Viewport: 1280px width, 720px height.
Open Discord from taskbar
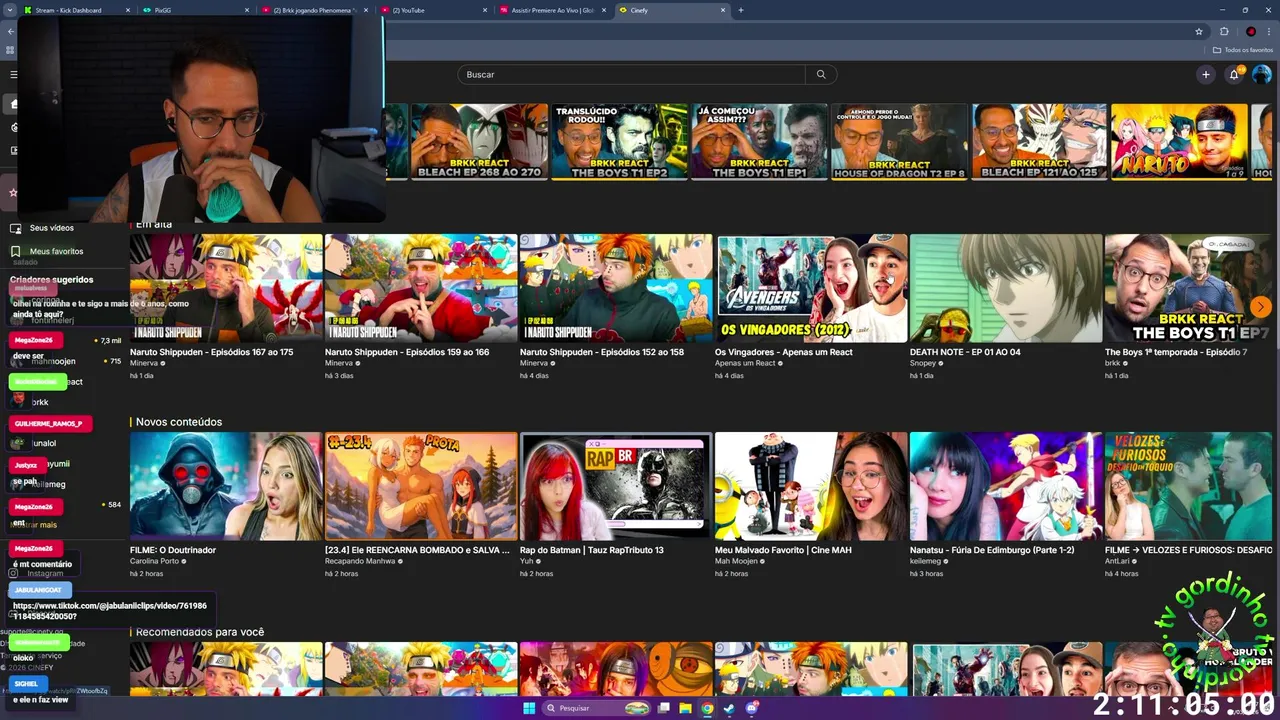coord(752,708)
